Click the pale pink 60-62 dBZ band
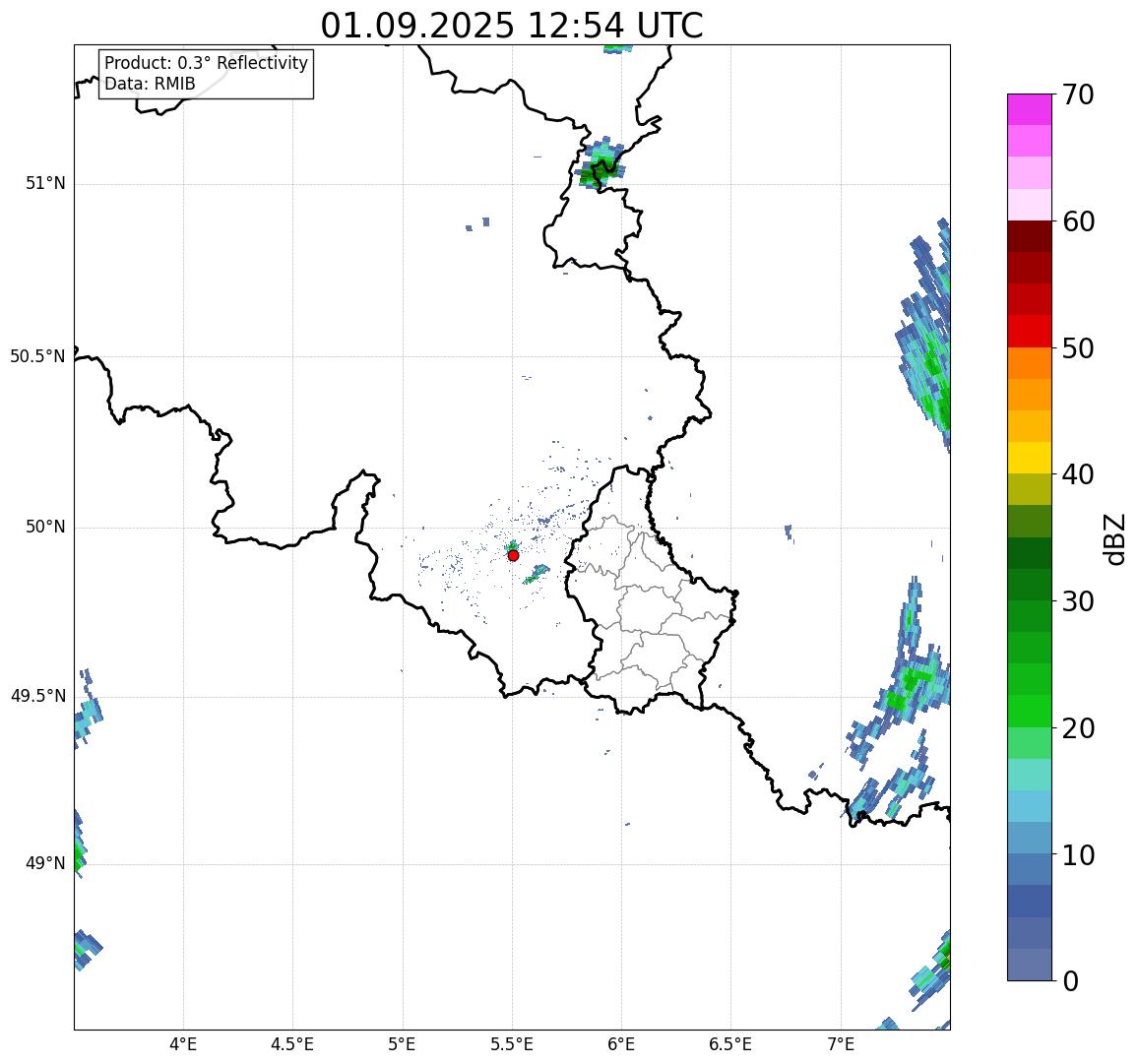The width and height of the screenshot is (1139, 1064). 1030,205
